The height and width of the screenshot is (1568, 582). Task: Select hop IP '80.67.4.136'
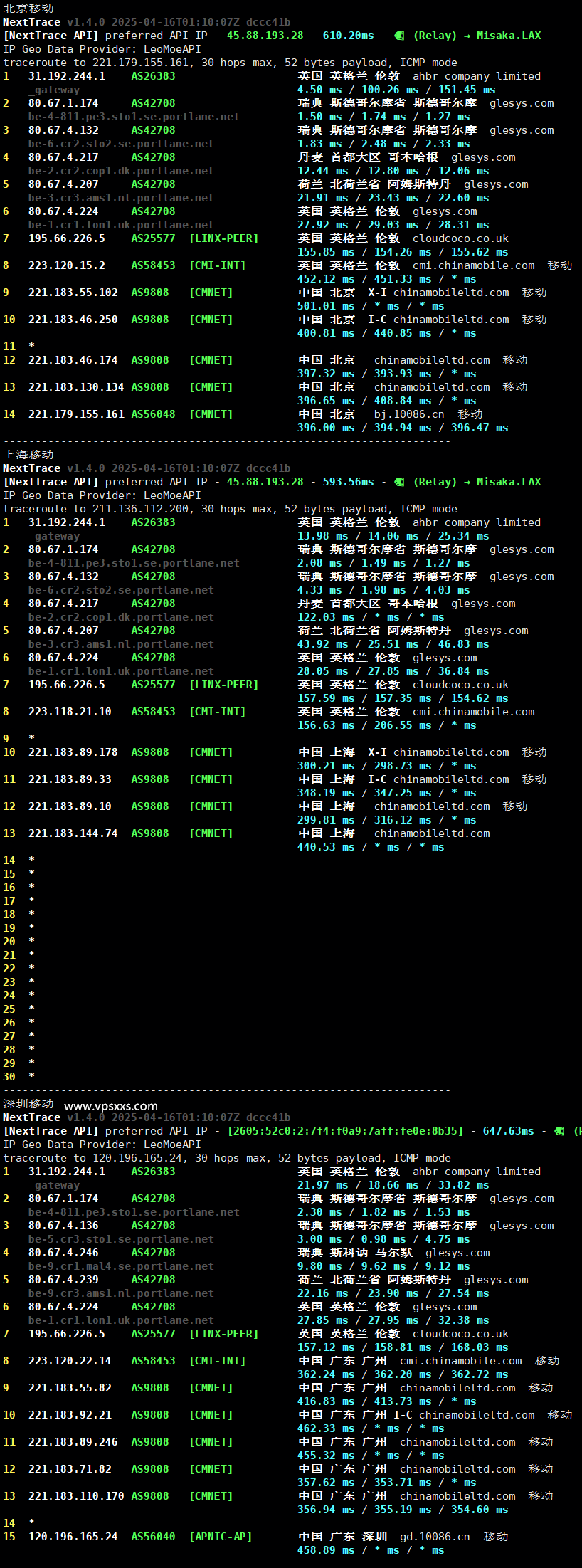click(63, 1226)
